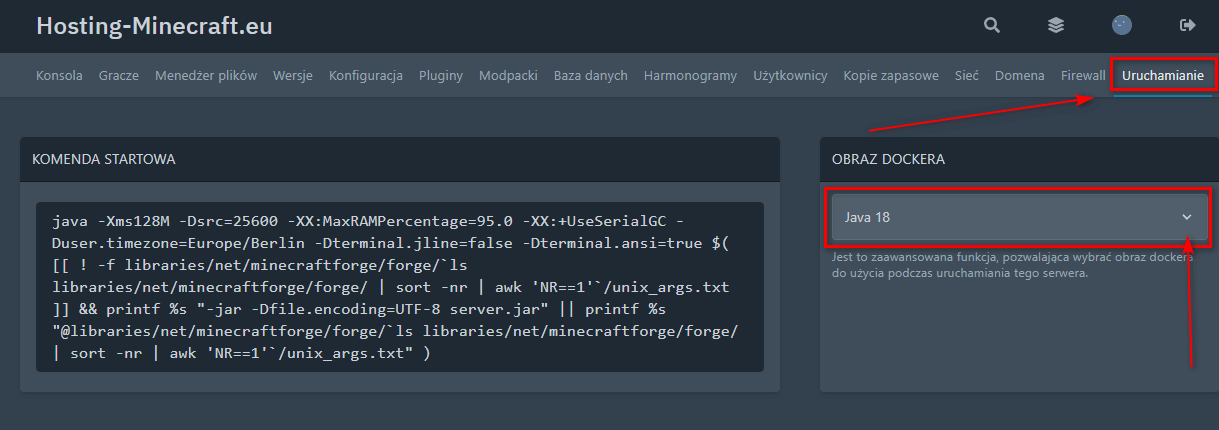Click the search magnifier icon
1219x430 pixels.
pos(992,25)
